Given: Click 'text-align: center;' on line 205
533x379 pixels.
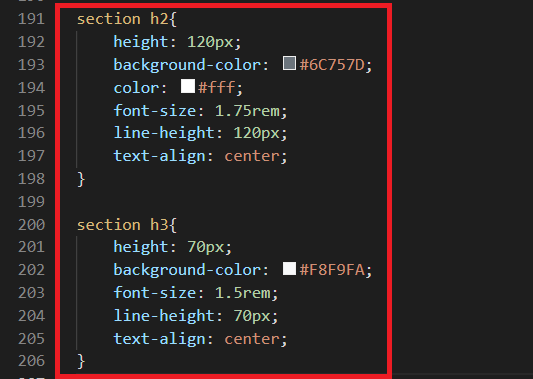Looking at the screenshot, I should click(200, 339).
